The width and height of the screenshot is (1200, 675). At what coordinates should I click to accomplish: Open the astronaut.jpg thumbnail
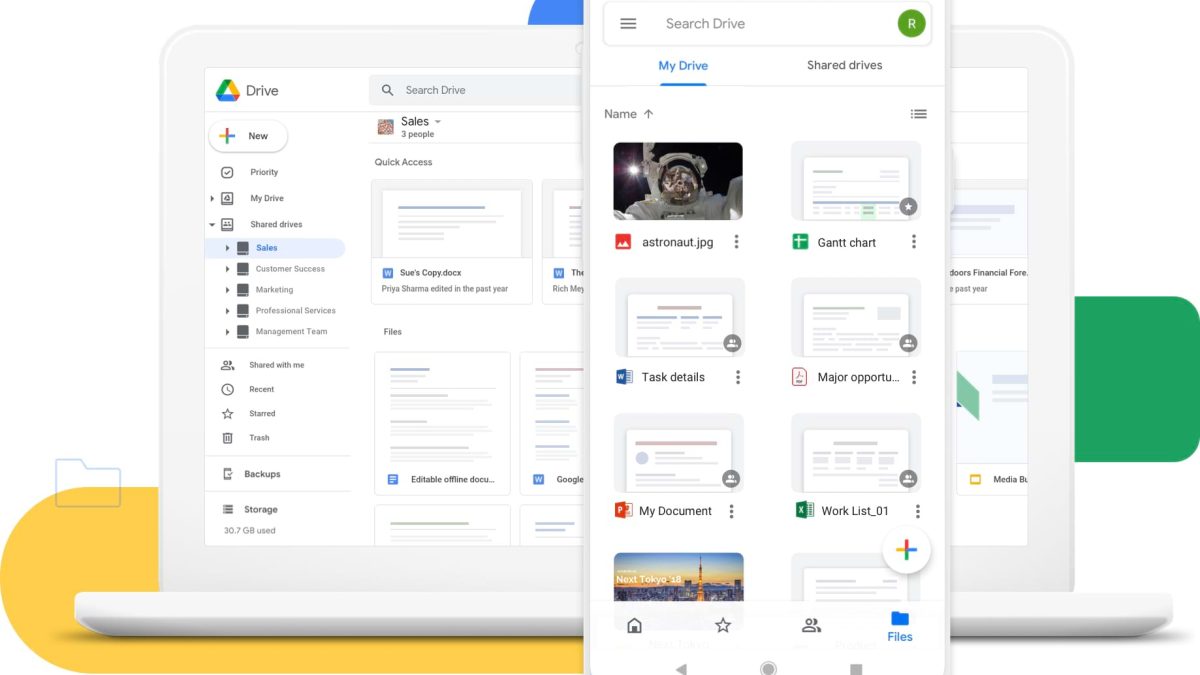coord(678,181)
